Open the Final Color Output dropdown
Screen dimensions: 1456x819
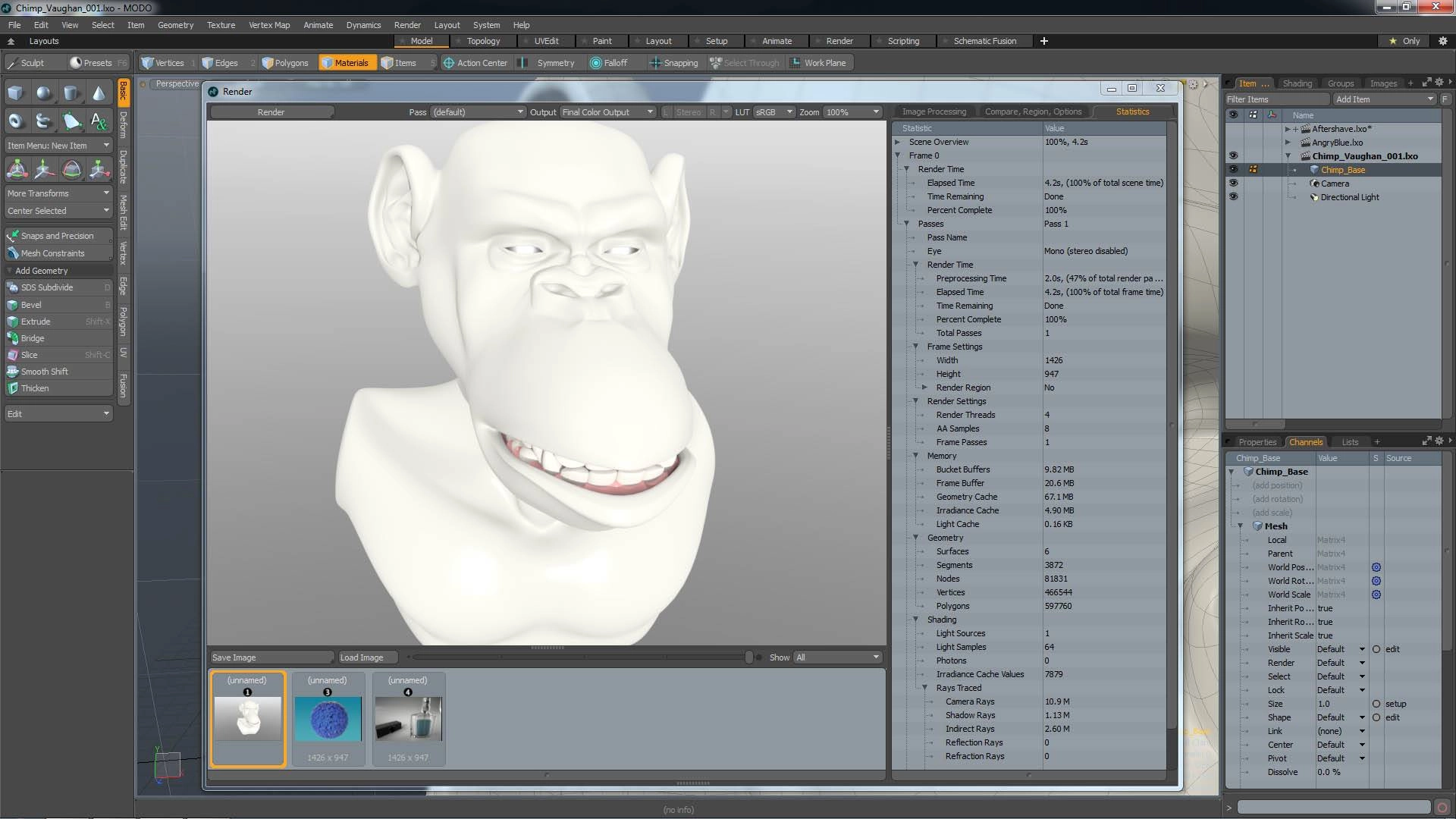tap(607, 112)
